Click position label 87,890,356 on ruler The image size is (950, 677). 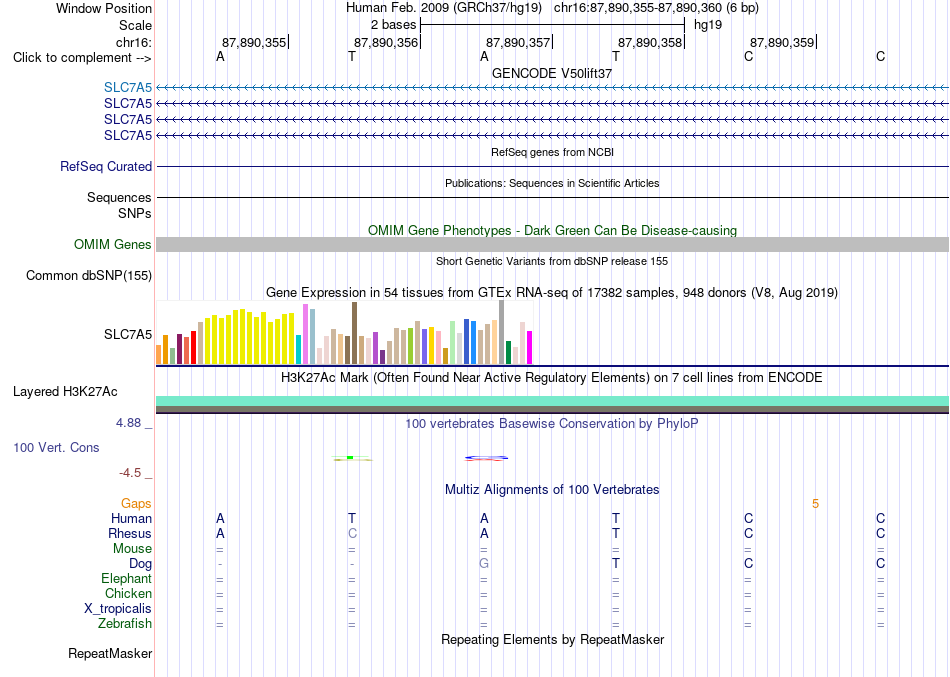[x=386, y=42]
